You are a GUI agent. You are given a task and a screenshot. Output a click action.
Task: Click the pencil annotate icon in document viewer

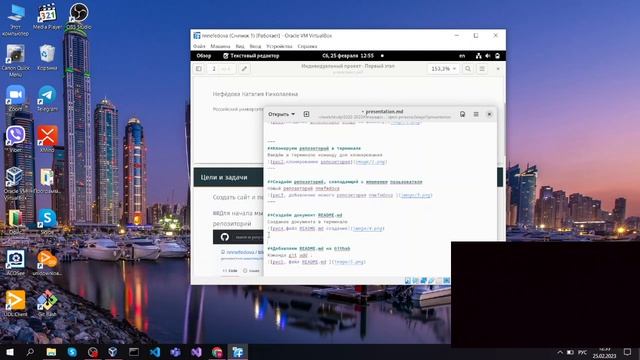pyautogui.click(x=244, y=69)
